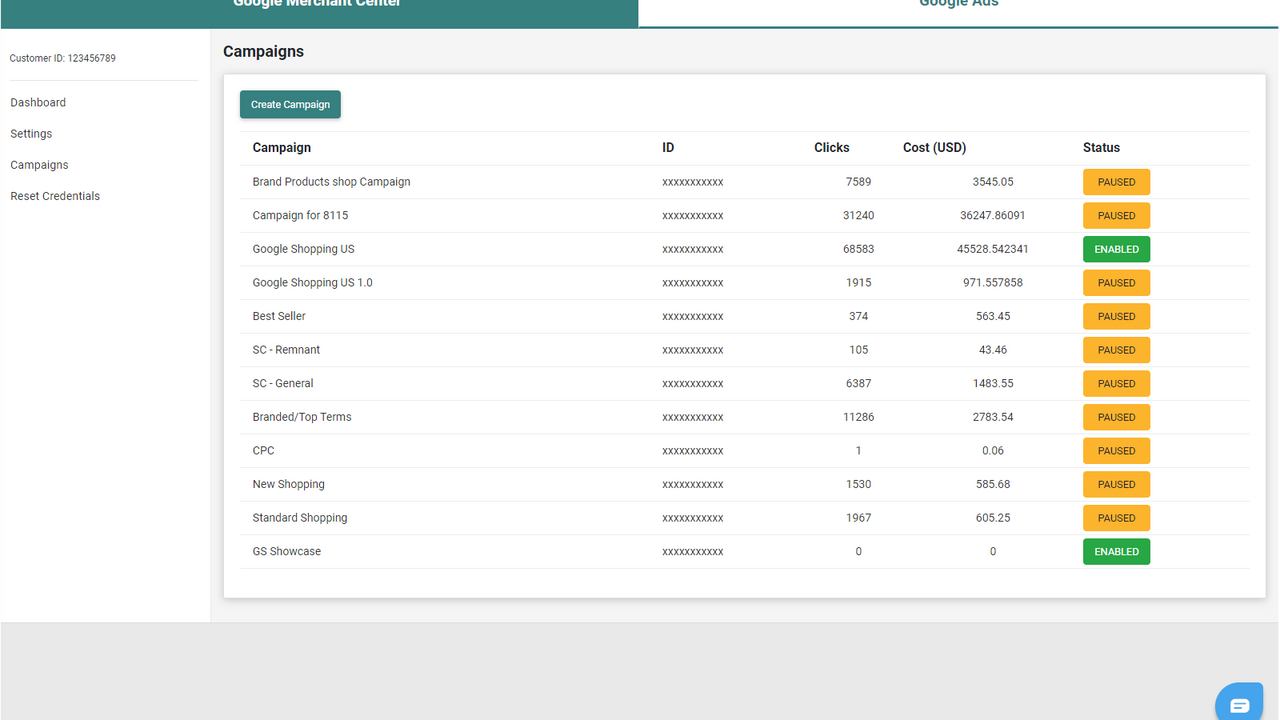
Task: Toggle PAUSED status for SC - Remnant
Action: click(1116, 350)
